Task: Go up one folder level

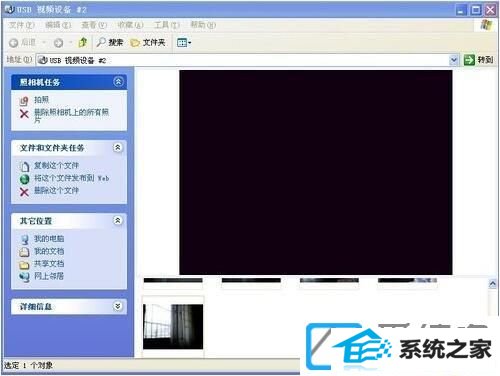Action: [83, 42]
